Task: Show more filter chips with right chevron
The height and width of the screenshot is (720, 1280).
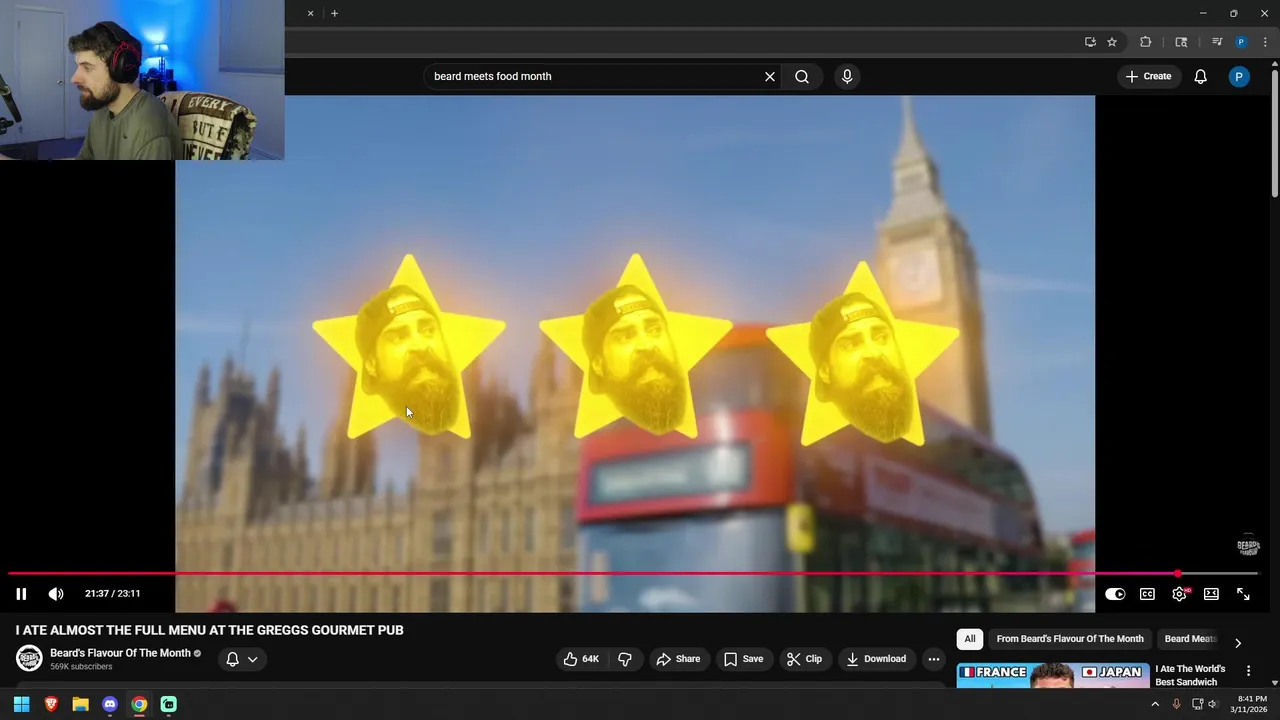Action: [1238, 643]
